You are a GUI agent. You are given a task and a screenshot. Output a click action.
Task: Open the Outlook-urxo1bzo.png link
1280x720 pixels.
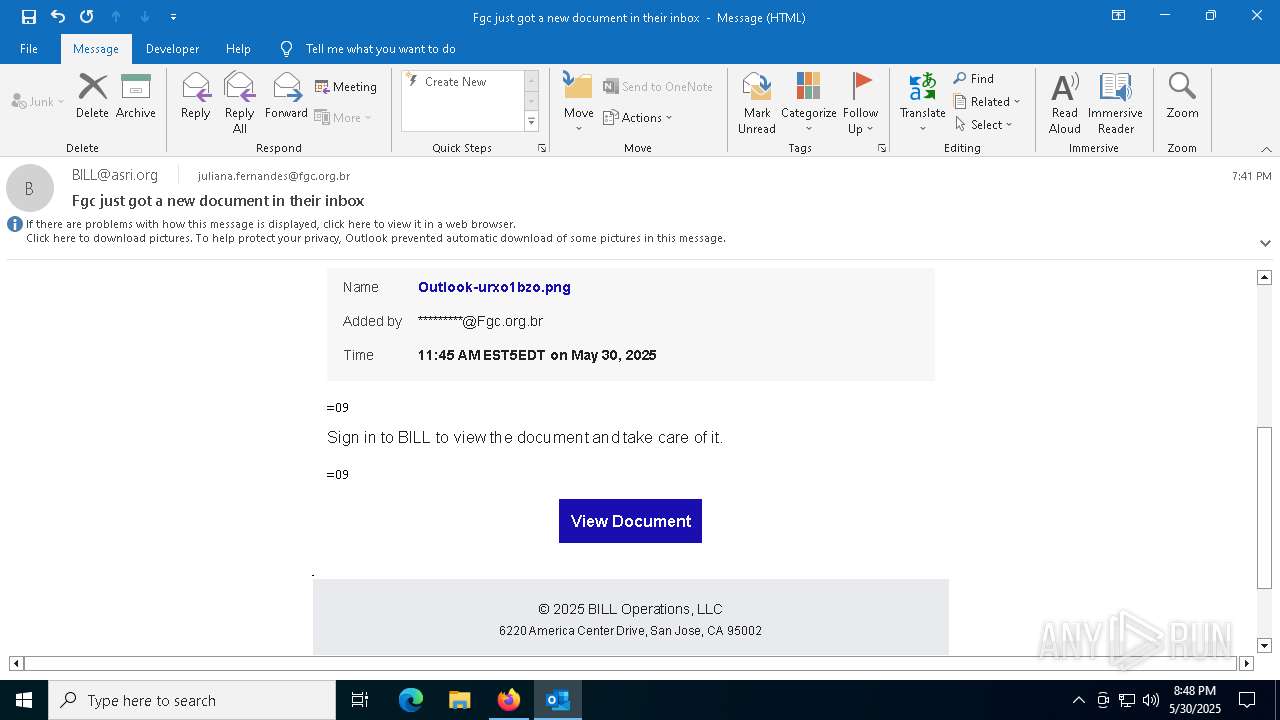(494, 287)
